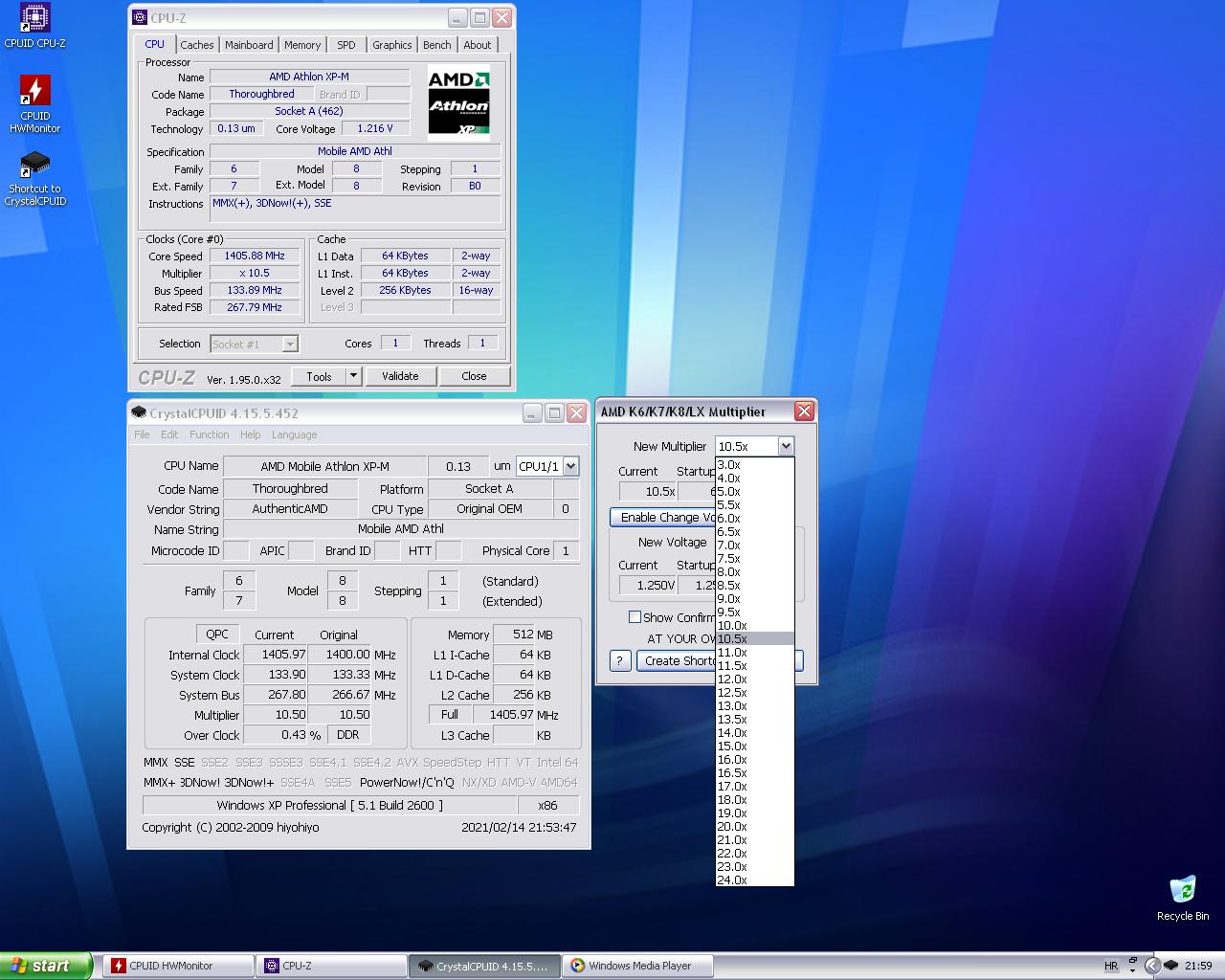Click the question mark help button

coord(620,660)
